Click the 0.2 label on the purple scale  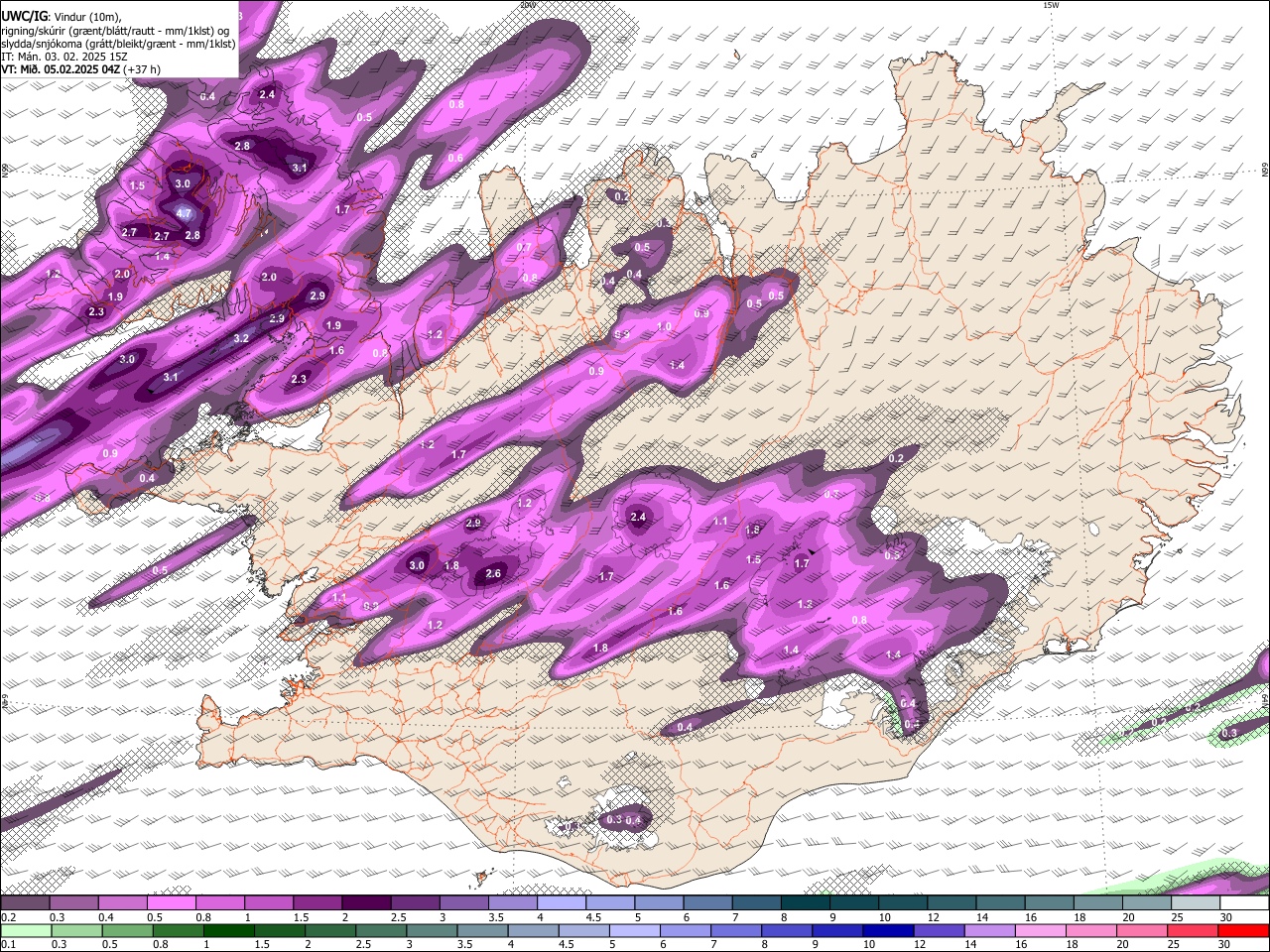click(x=7, y=917)
